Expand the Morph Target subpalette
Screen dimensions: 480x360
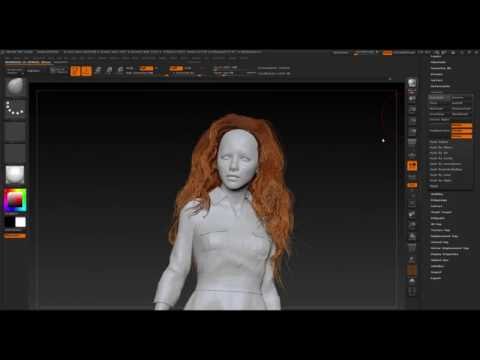441,212
